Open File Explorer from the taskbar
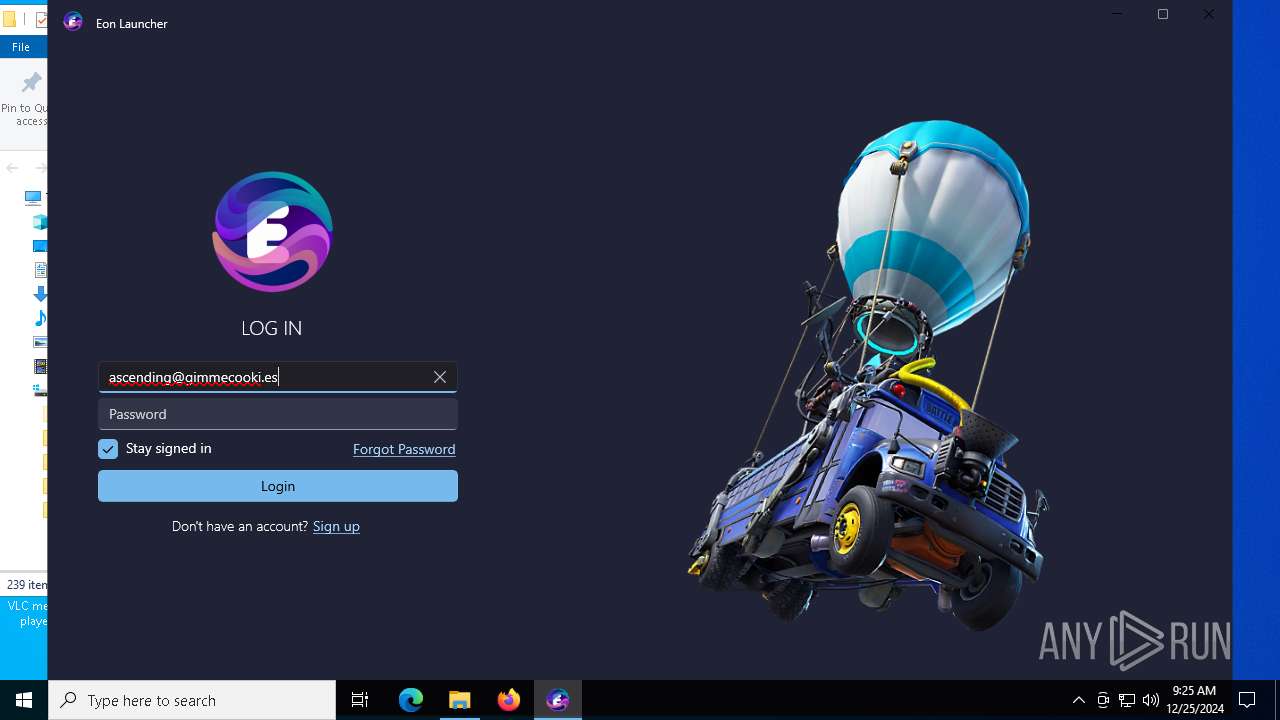Image resolution: width=1280 pixels, height=720 pixels. [460, 700]
